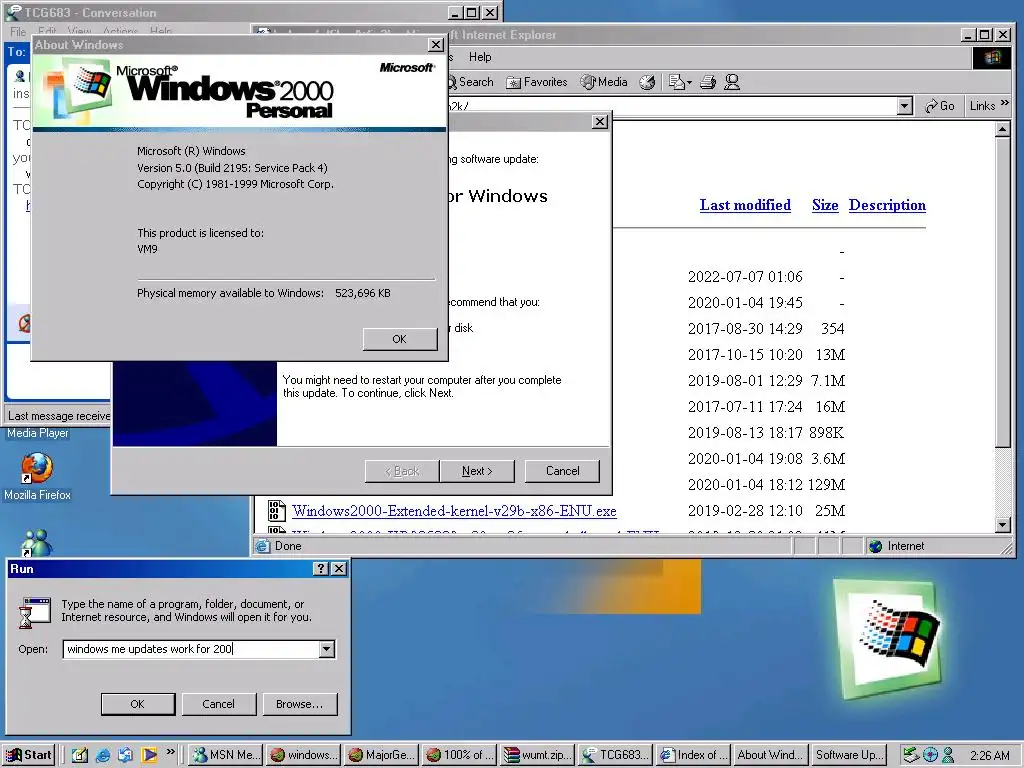
Task: Click OK in the About Windows dialog
Action: pos(400,339)
